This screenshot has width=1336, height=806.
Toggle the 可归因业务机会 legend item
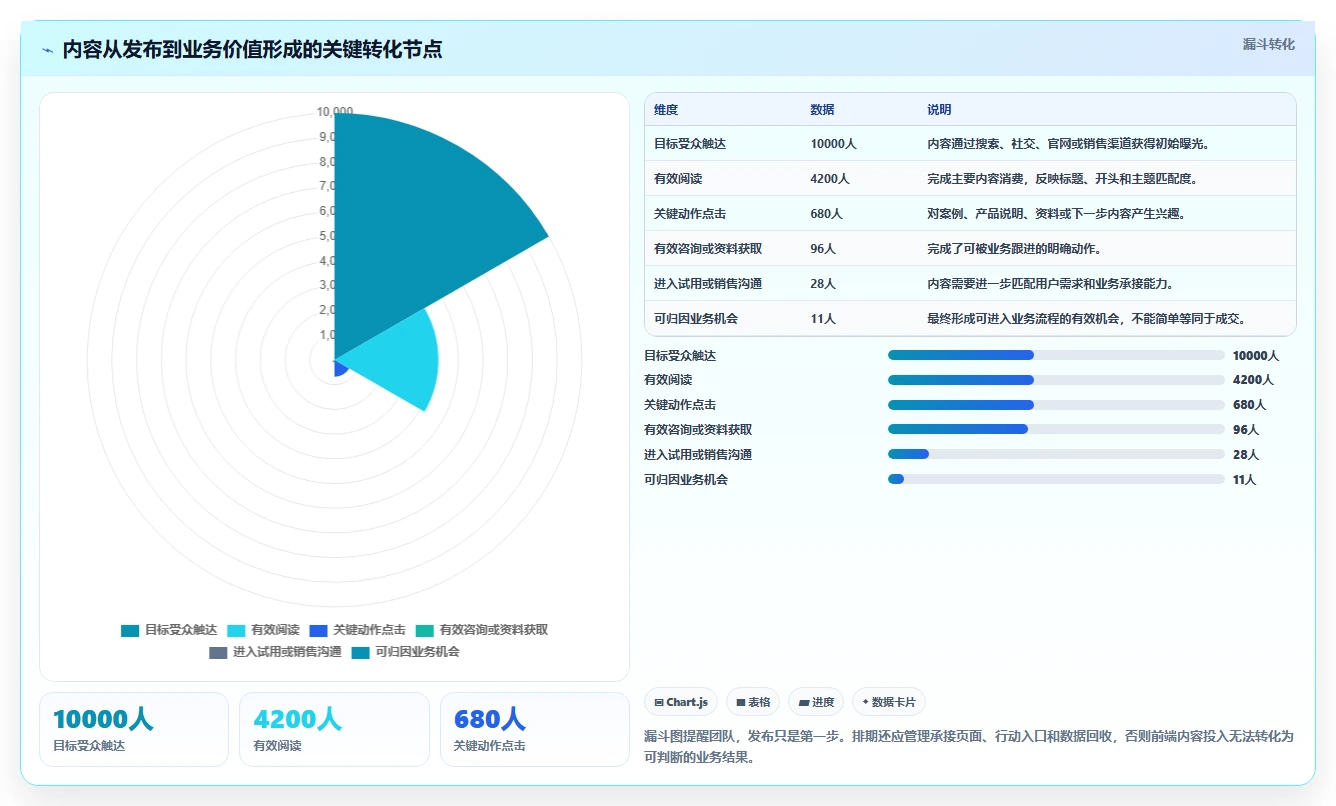(x=405, y=652)
